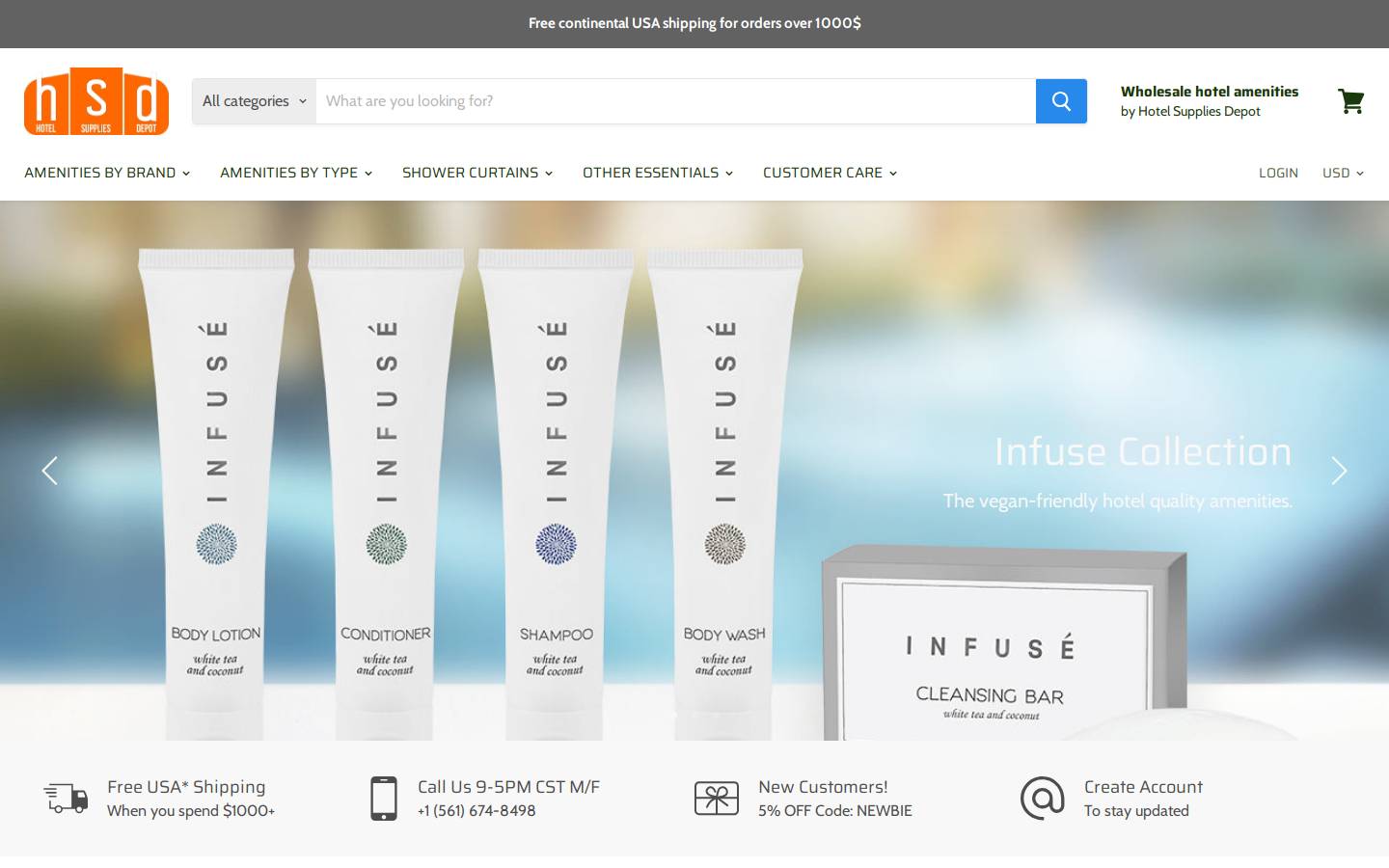Viewport: 1389px width, 868px height.
Task: Click 'When you spend $1000+' text
Action: [x=191, y=811]
